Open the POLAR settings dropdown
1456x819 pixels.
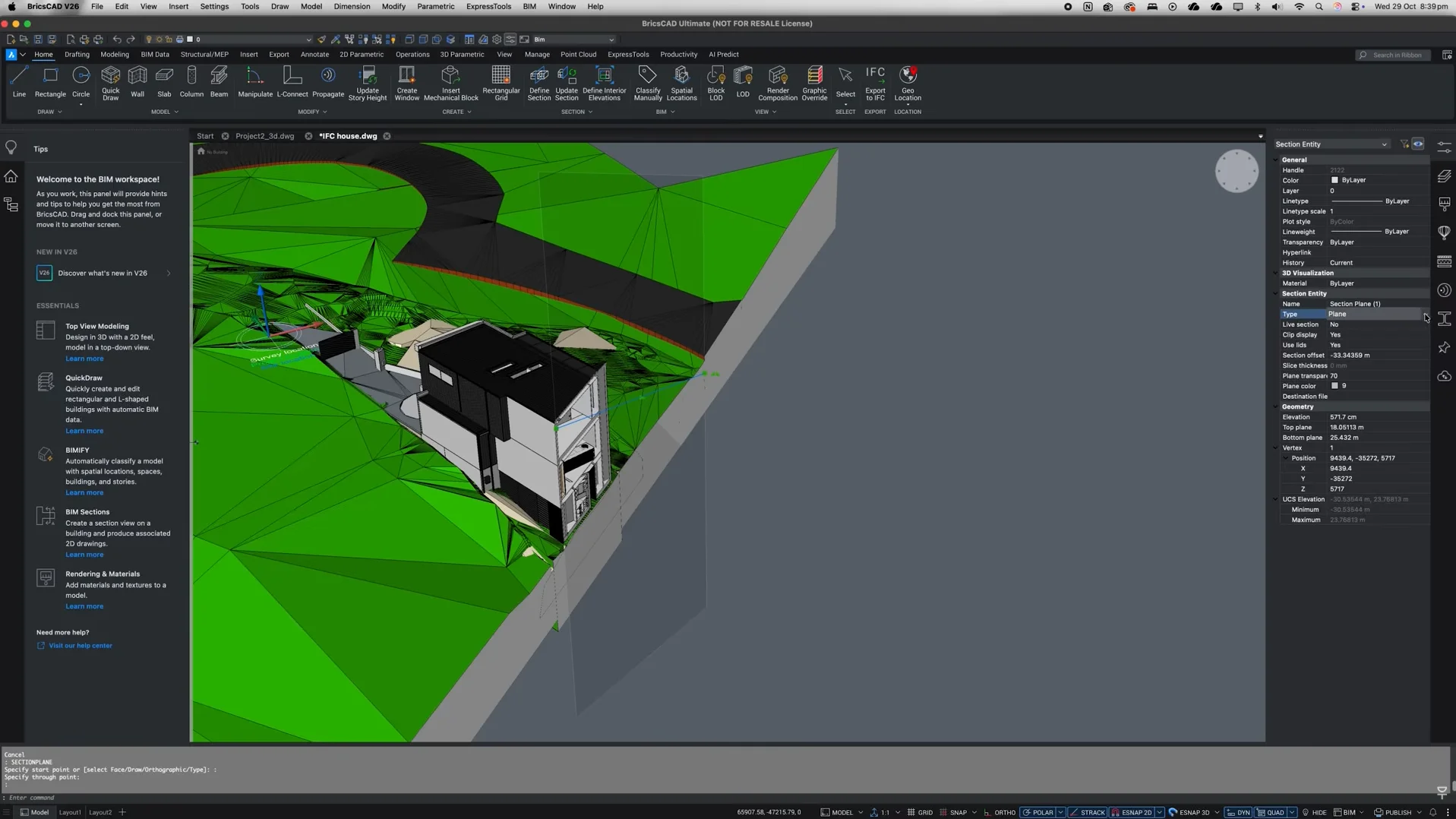tap(1060, 812)
